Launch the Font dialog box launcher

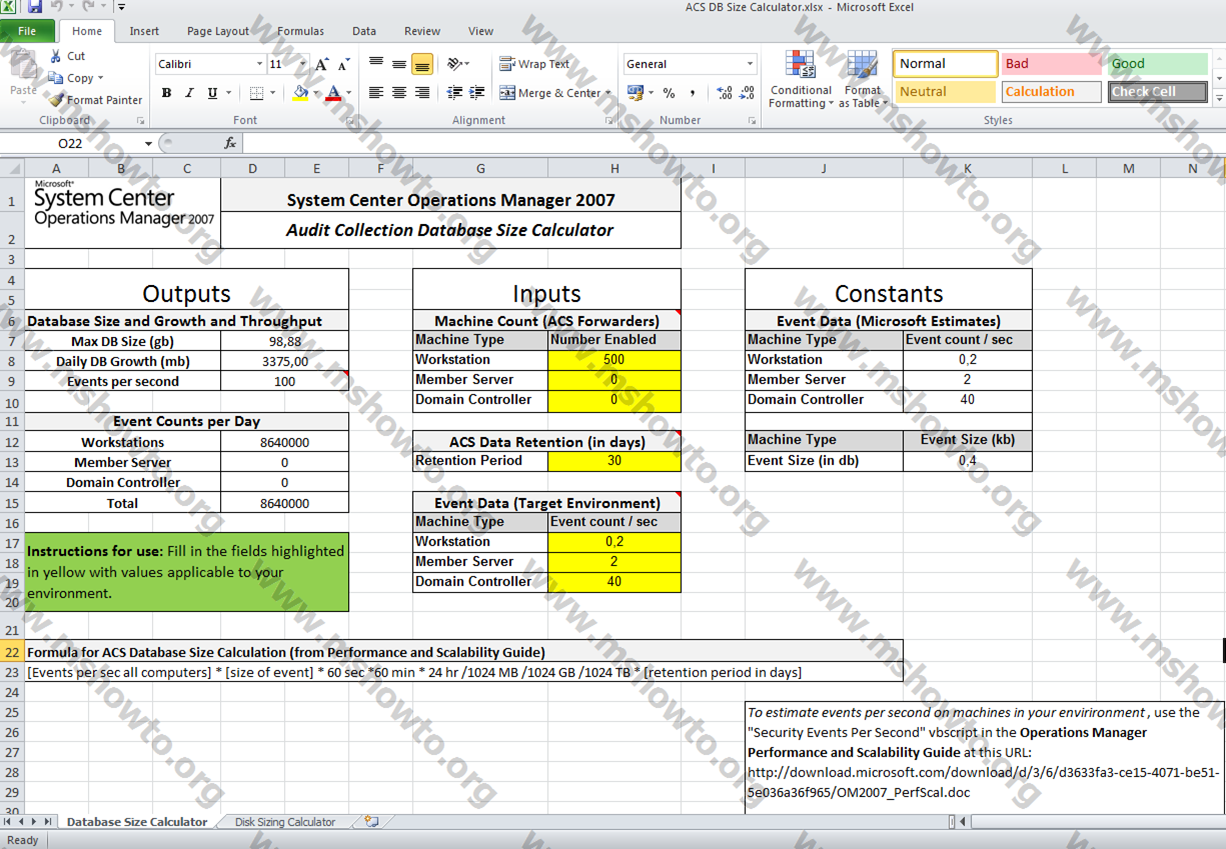point(349,121)
